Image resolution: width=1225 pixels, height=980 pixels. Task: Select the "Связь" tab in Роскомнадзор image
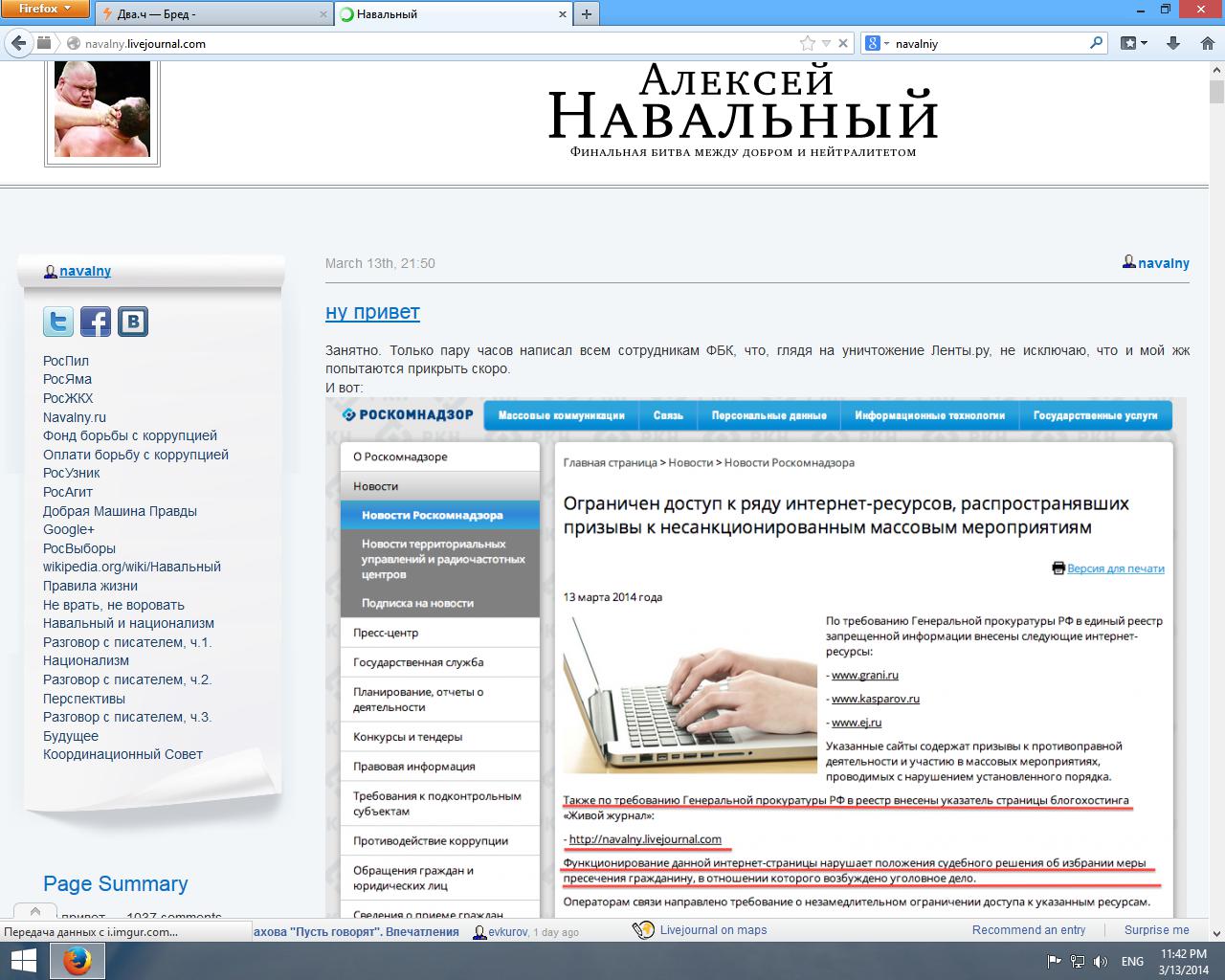[668, 415]
